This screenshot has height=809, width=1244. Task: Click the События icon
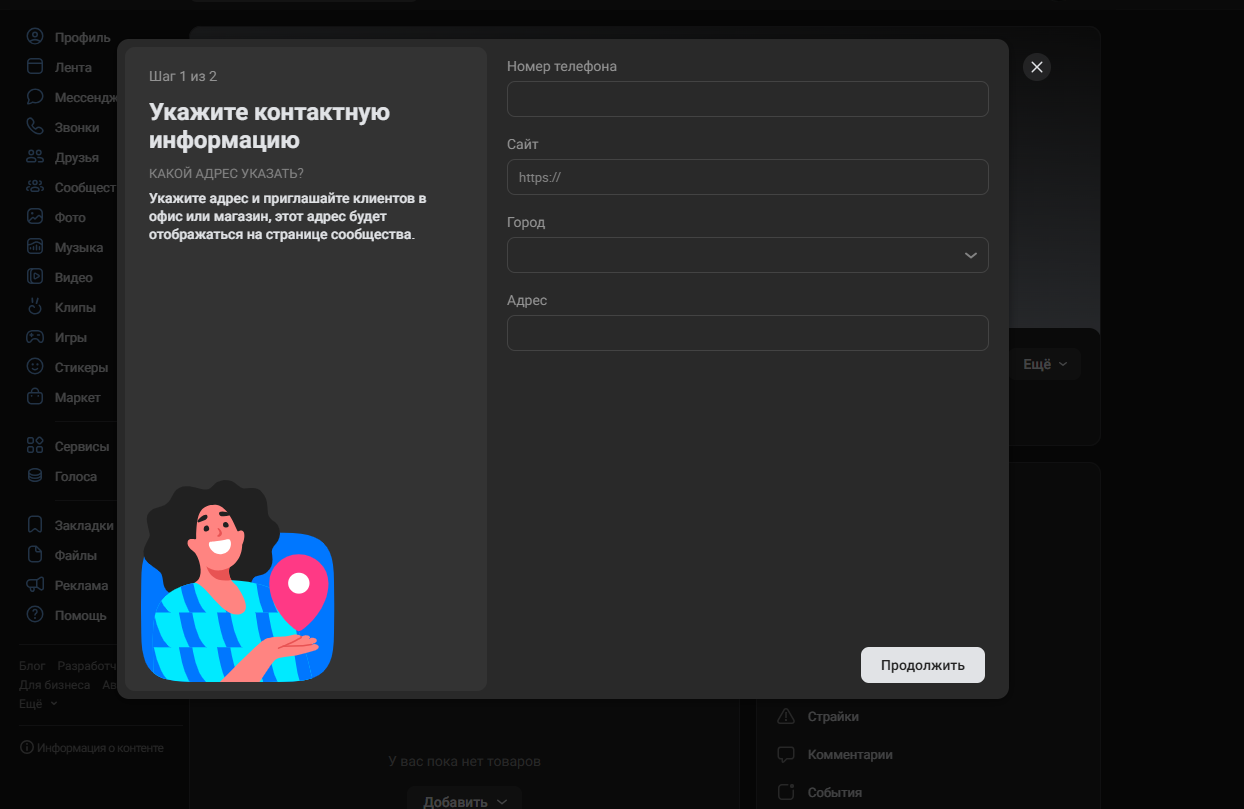[786, 792]
